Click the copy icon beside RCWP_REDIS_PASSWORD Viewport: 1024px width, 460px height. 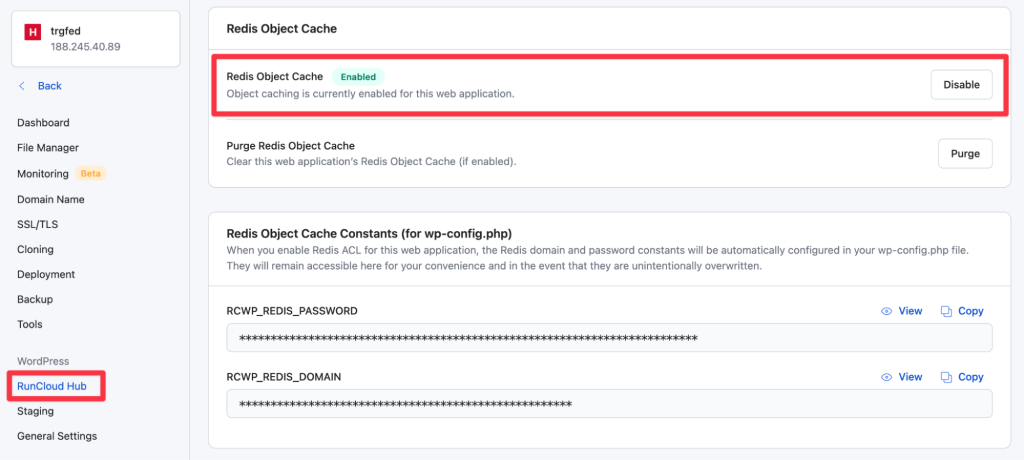946,312
